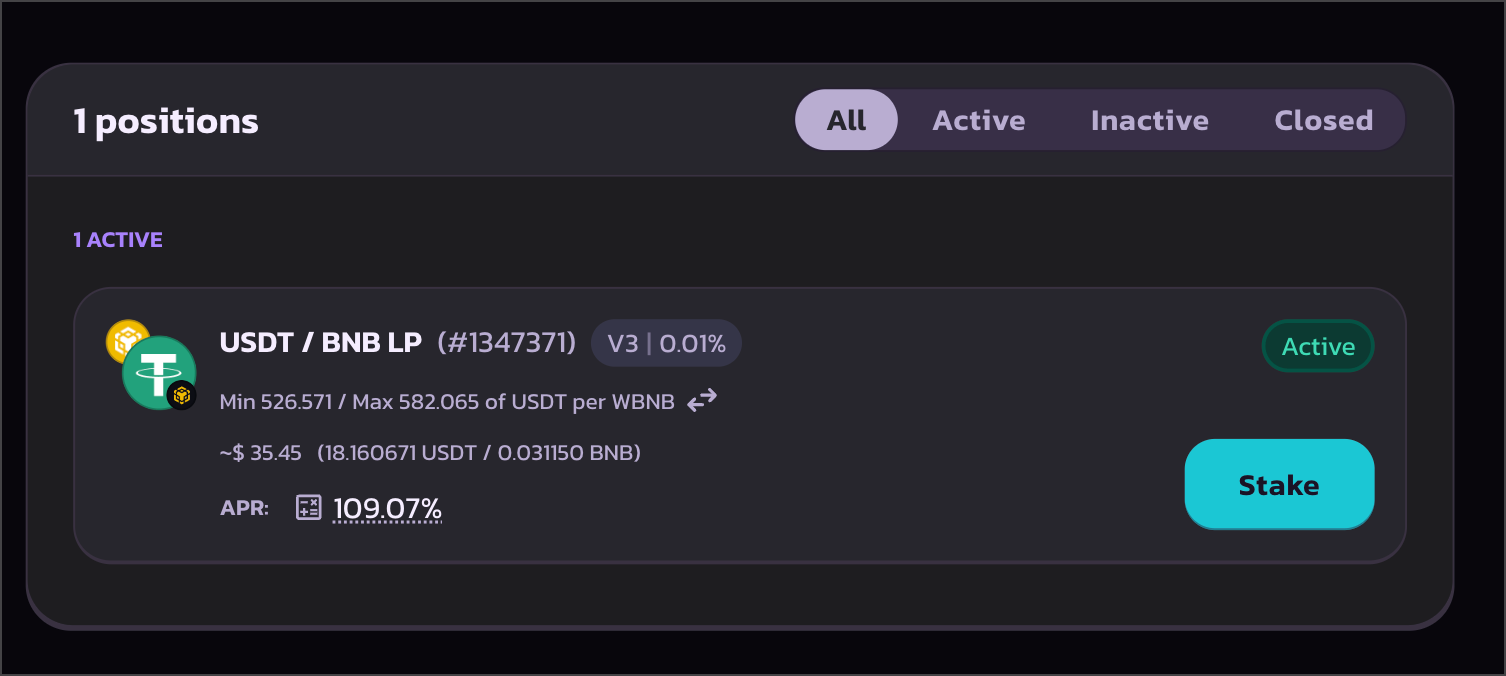This screenshot has width=1506, height=676.
Task: Click the 18.160671 USDT / 0.031150 BNB amounts
Action: (479, 453)
